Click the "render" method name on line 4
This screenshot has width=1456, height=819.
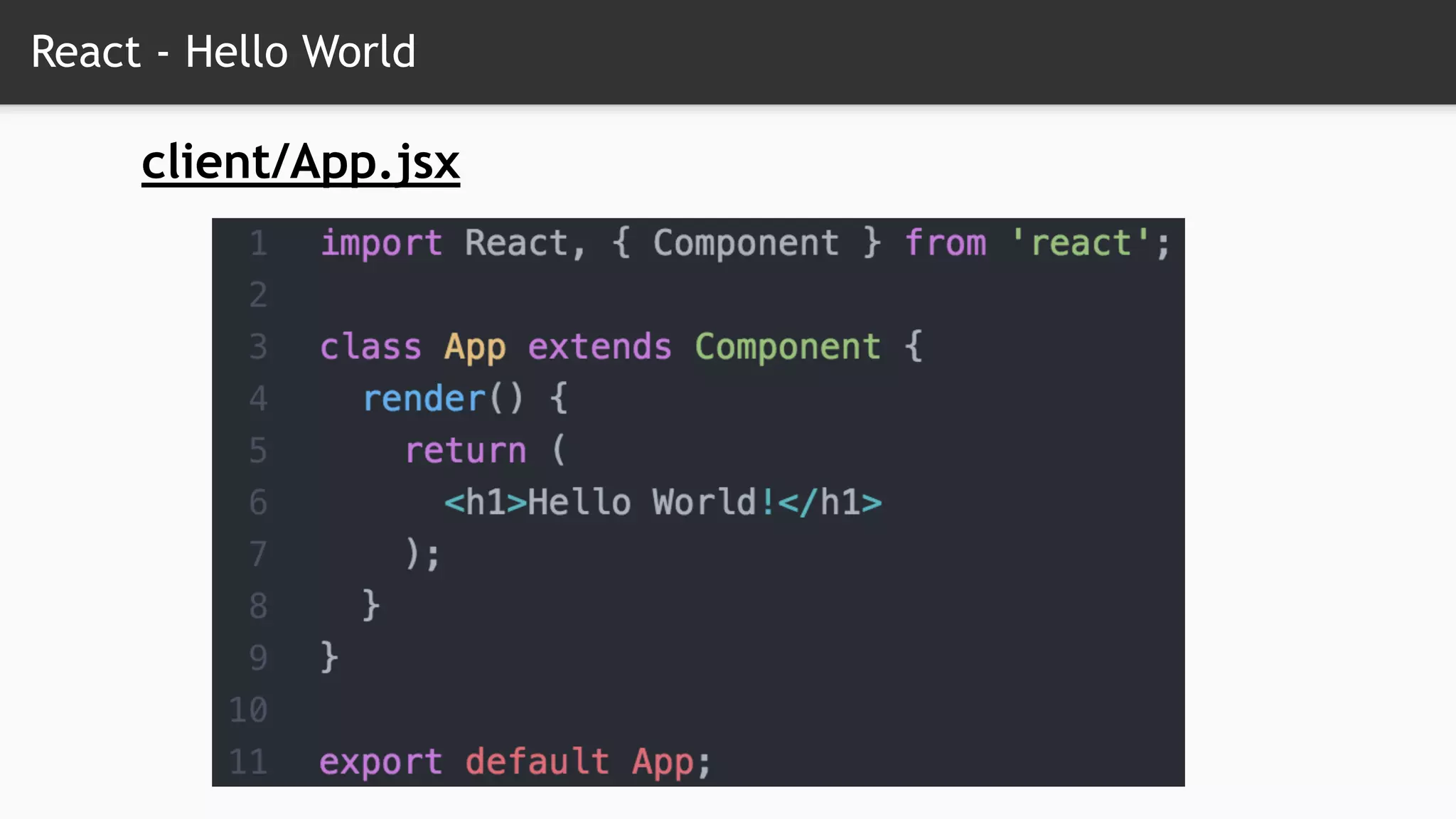click(424, 399)
